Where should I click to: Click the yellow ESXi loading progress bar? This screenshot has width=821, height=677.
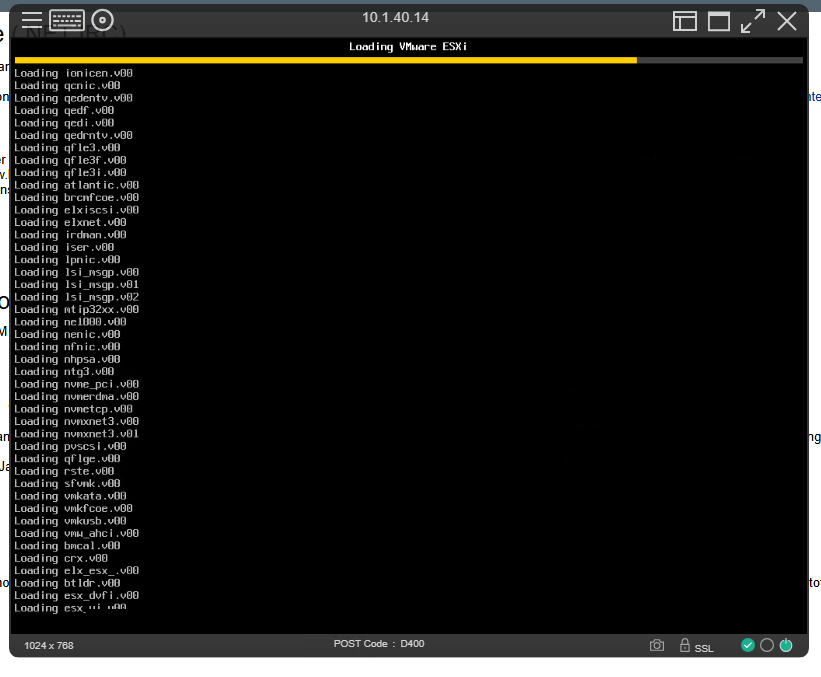point(320,60)
